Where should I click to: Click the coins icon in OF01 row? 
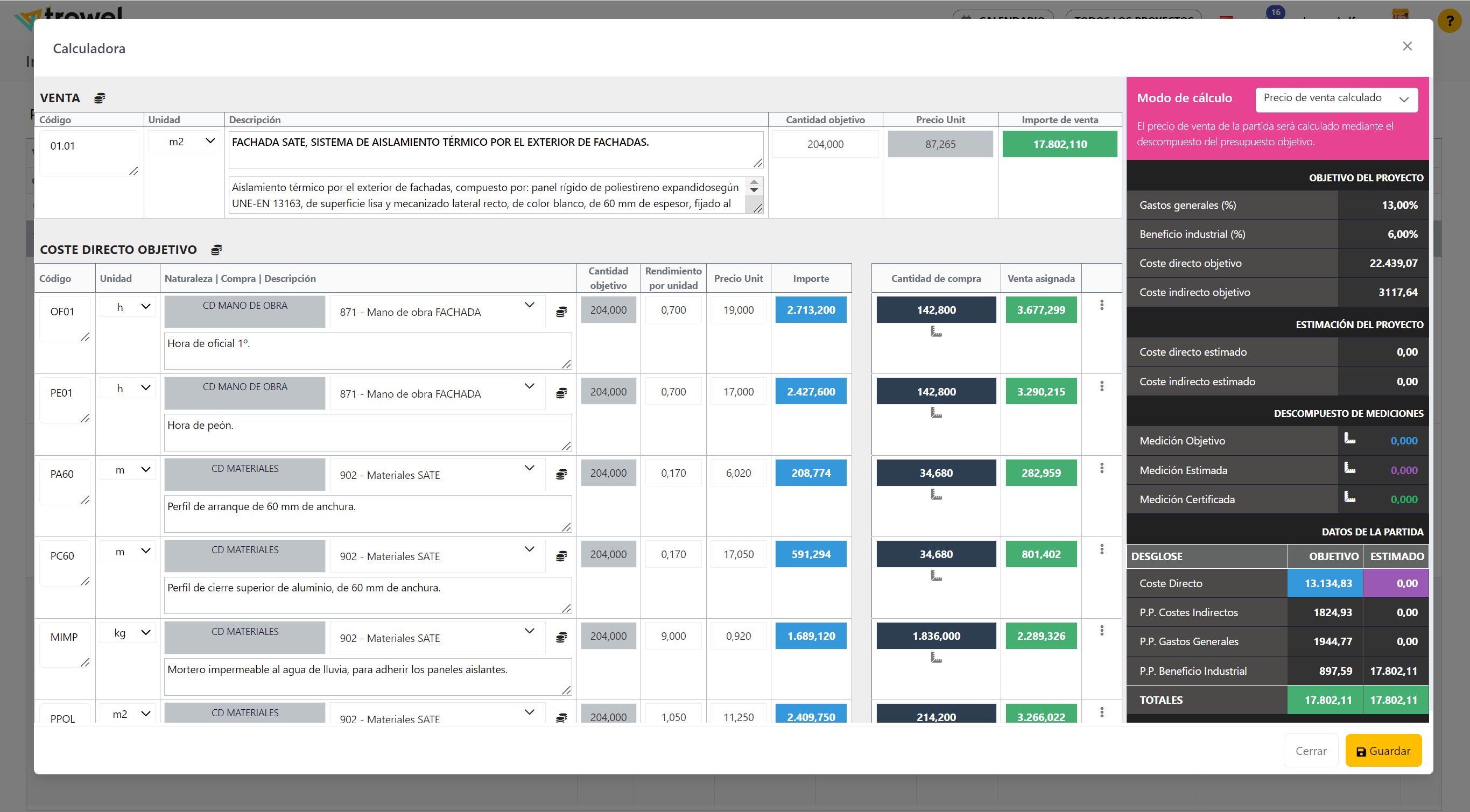[561, 312]
